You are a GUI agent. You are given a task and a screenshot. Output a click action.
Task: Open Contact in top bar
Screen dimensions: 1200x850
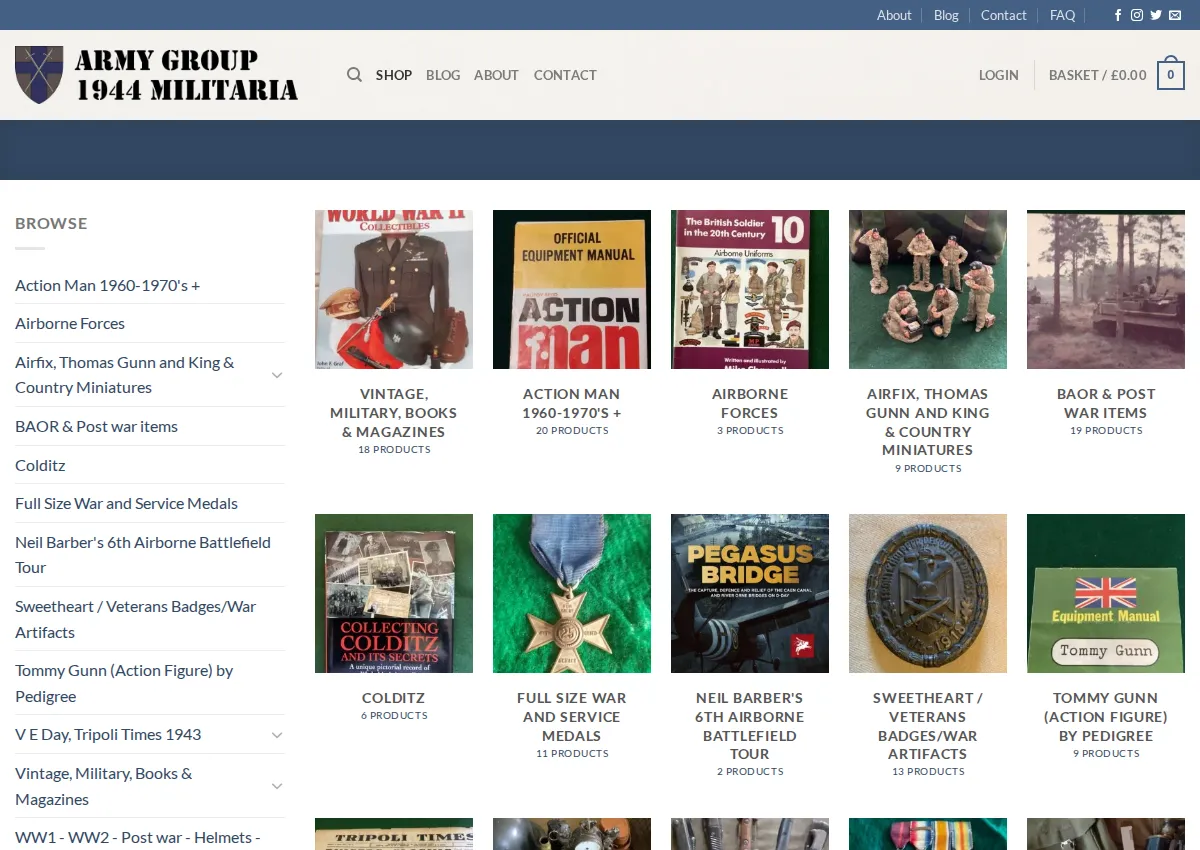1003,15
